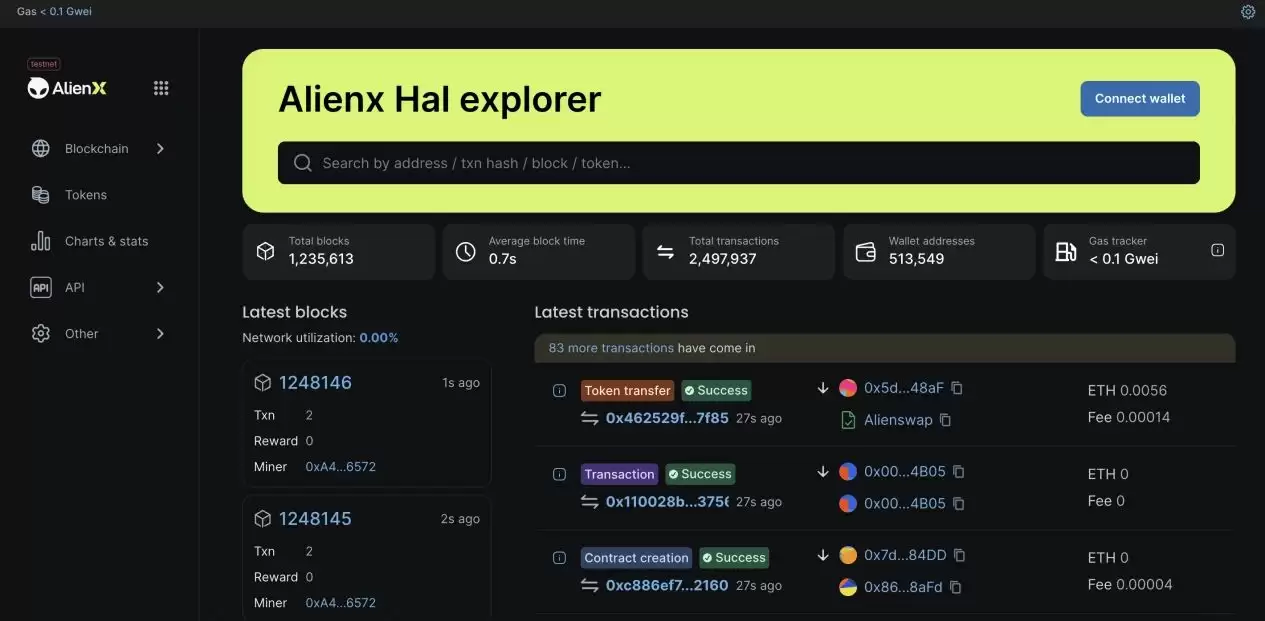Click the settings gear in the top bar
The height and width of the screenshot is (621, 1265).
pos(1247,11)
